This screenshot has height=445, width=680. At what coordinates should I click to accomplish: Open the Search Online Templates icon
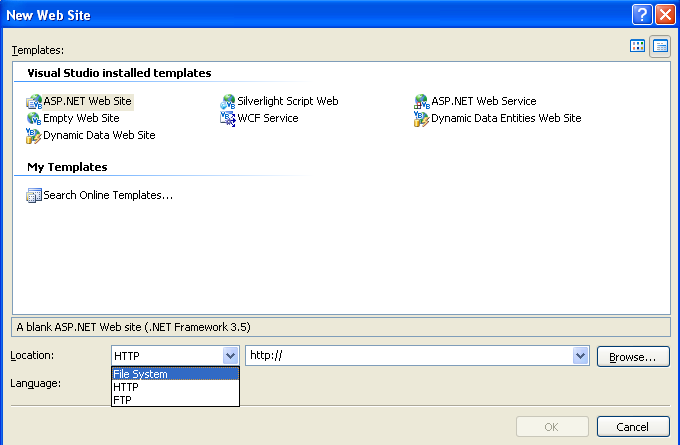tap(34, 196)
